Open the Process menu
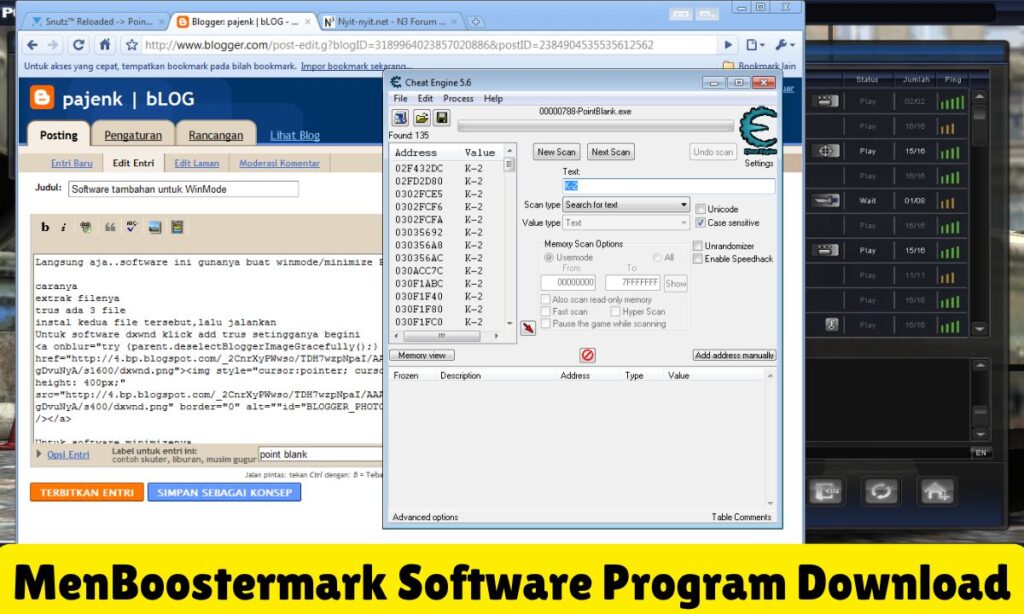This screenshot has width=1024, height=614. pos(458,99)
